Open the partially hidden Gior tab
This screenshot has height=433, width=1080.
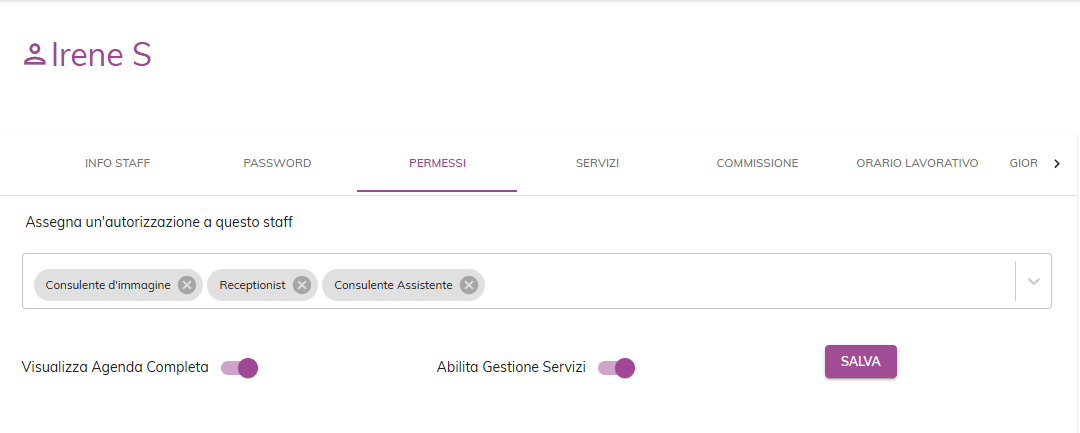tap(1023, 163)
